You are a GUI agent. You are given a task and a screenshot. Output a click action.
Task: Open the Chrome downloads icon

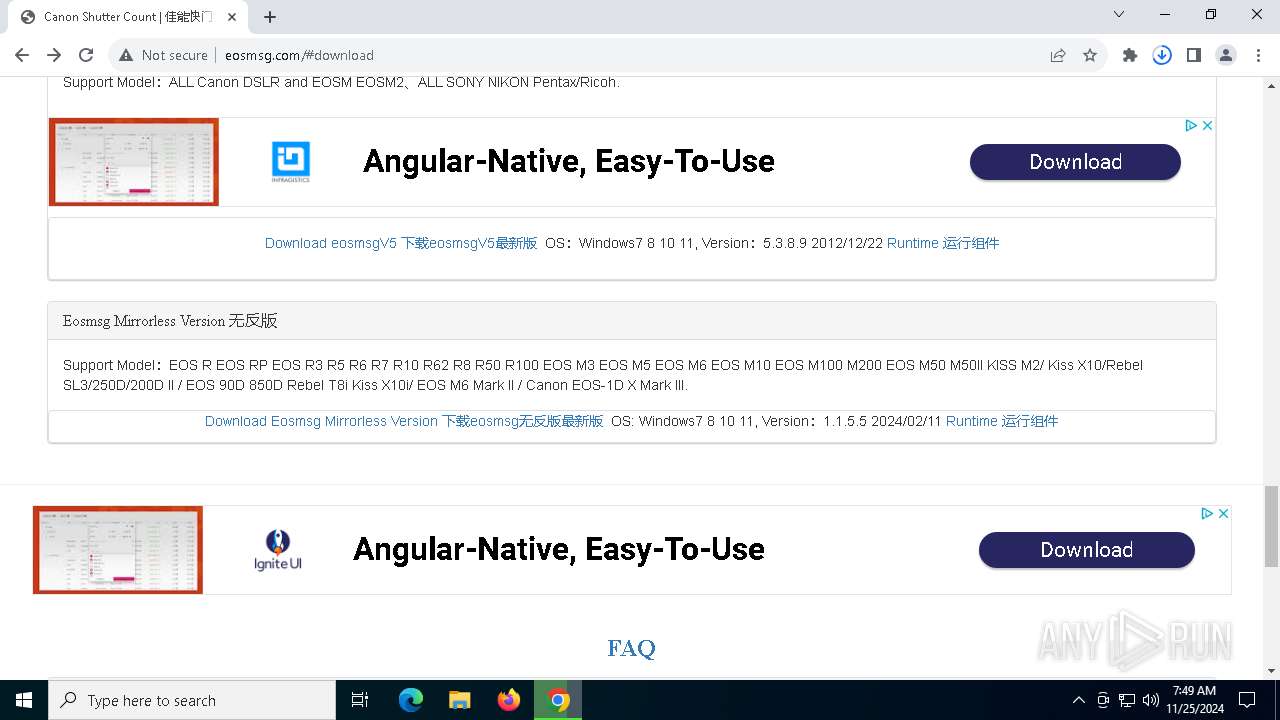[1162, 55]
